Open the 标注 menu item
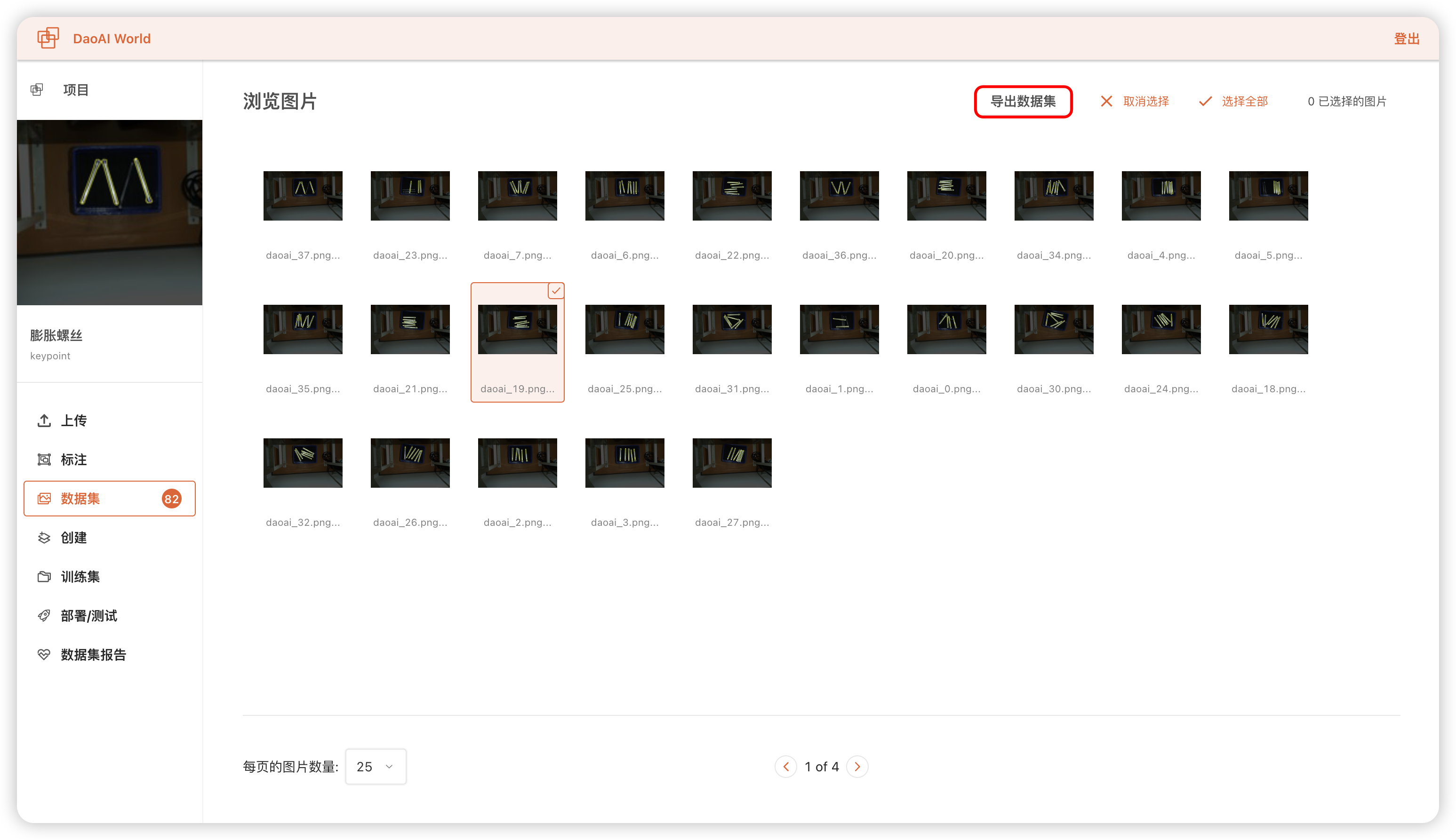 tap(110, 460)
